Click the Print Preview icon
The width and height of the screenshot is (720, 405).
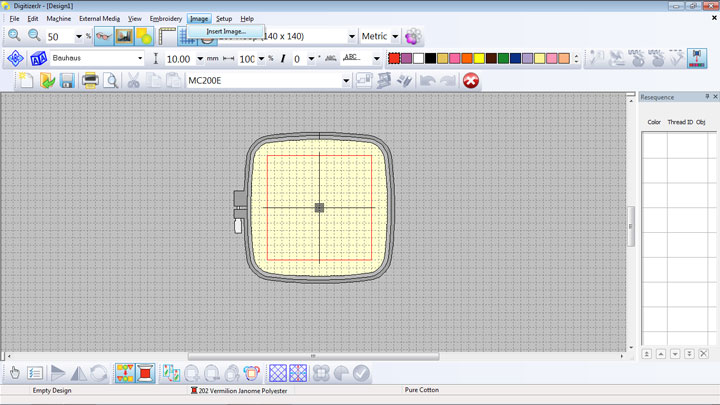point(111,81)
